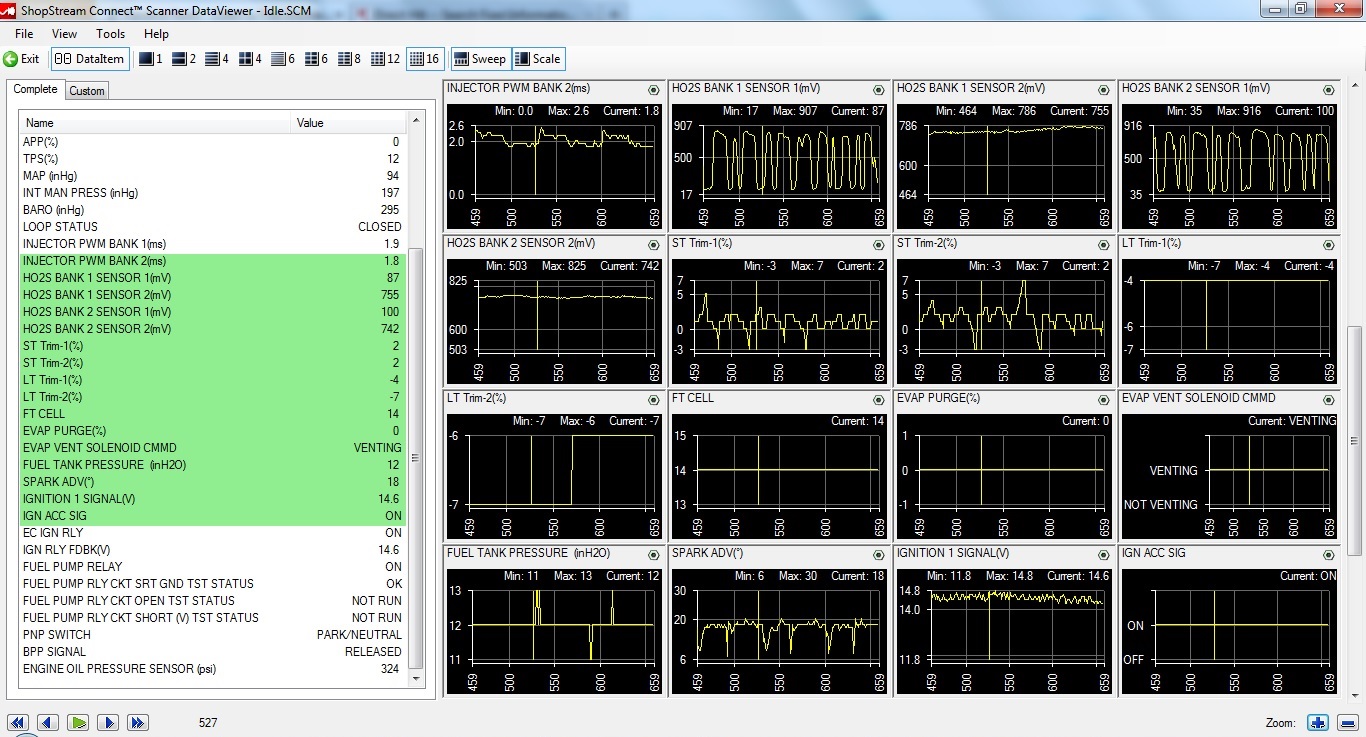This screenshot has height=737, width=1366.
Task: Toggle the FT CELL graph radio button
Action: tap(879, 400)
